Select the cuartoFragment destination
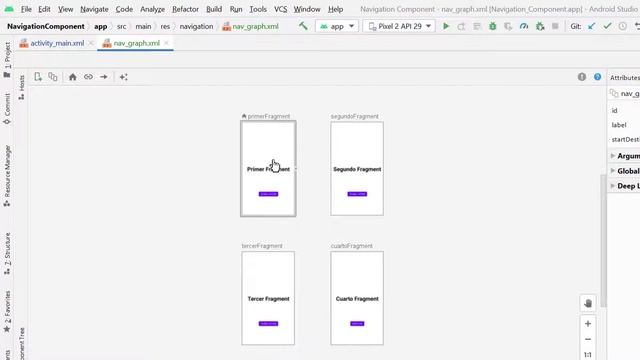This screenshot has height=360, width=640. click(x=357, y=298)
